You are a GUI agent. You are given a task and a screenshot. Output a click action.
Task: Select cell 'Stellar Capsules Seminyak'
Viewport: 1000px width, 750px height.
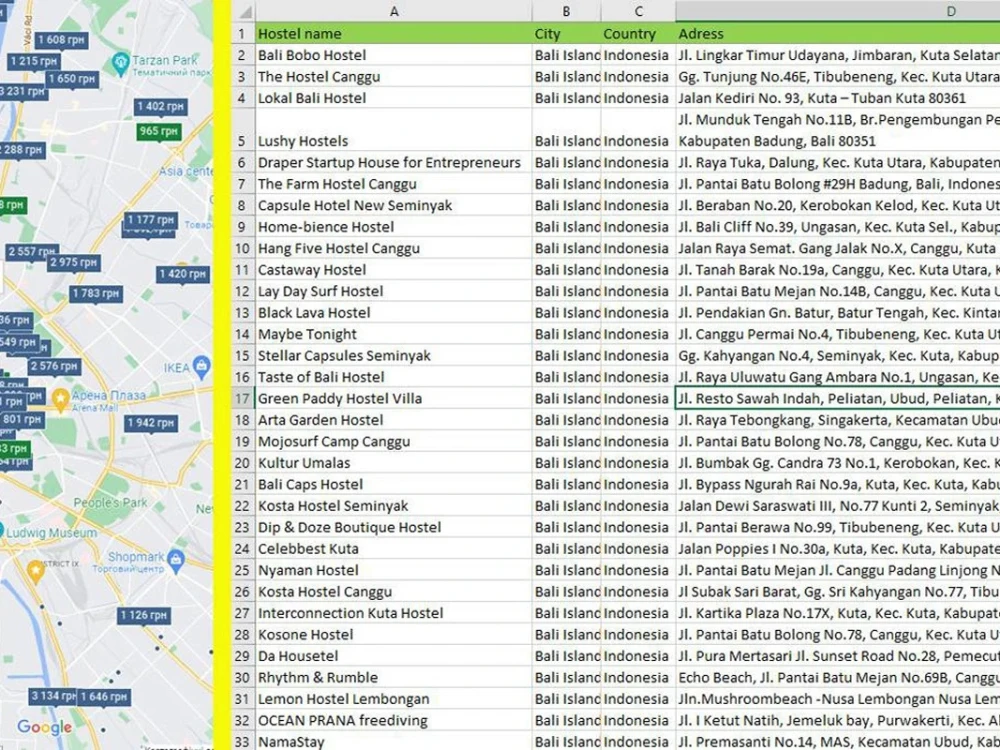(393, 356)
